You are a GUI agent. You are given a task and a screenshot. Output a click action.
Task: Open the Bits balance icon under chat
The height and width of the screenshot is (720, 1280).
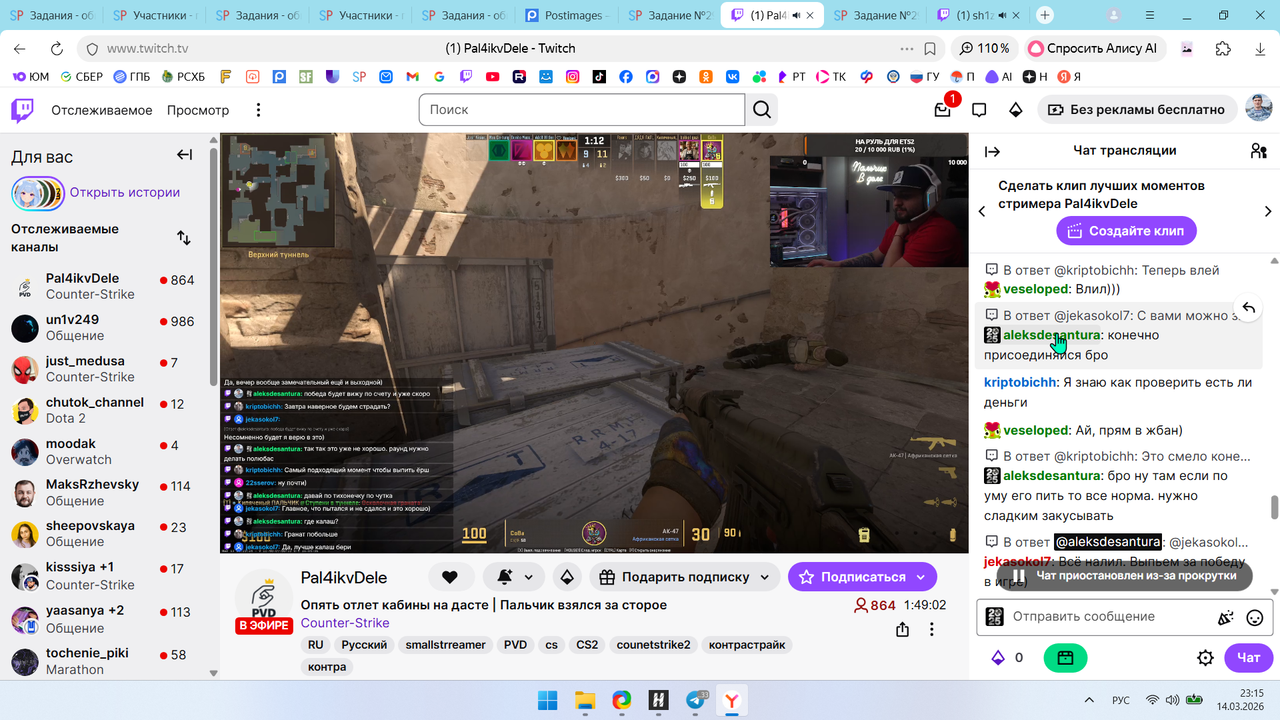997,657
